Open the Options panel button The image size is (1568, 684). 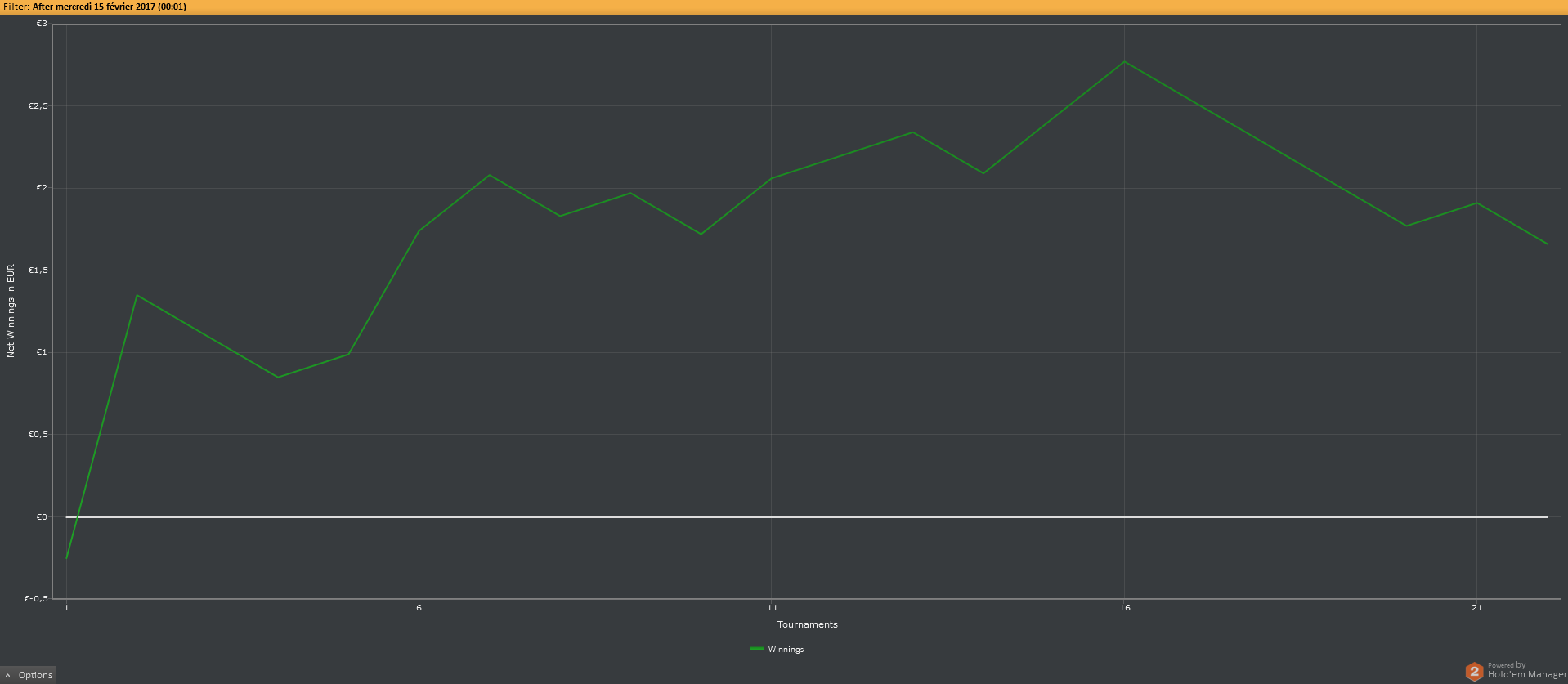pos(29,675)
